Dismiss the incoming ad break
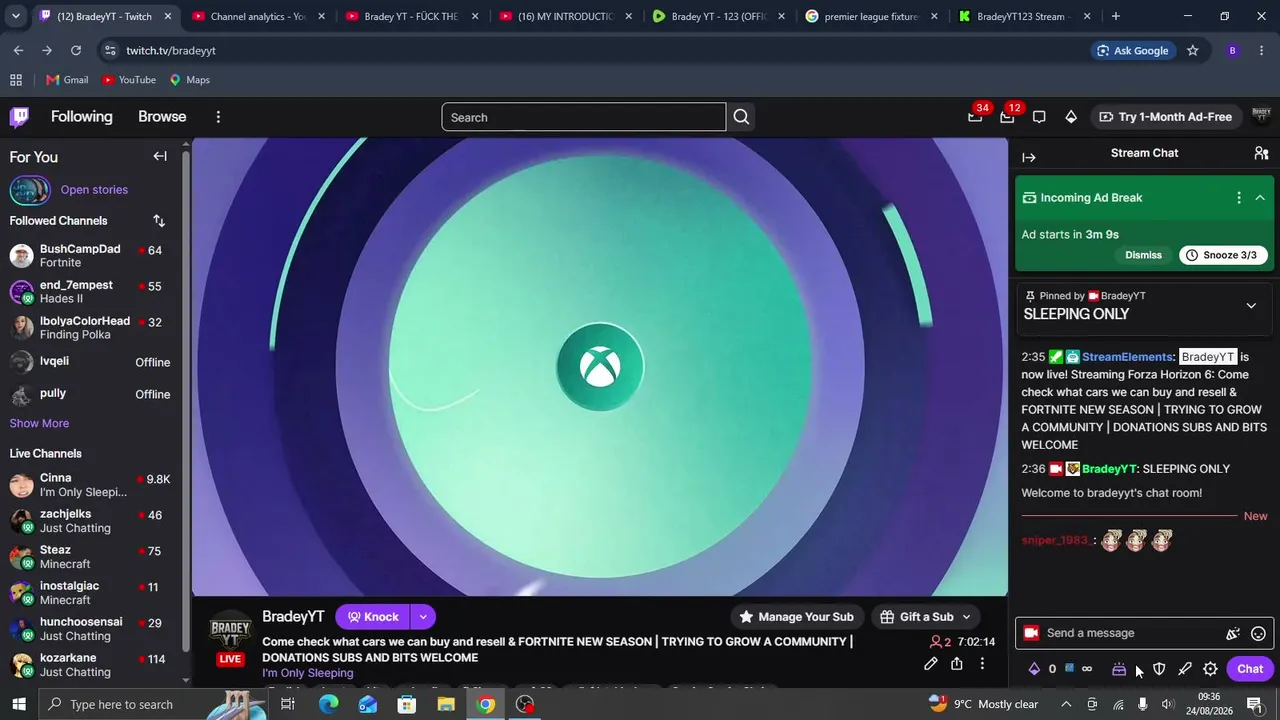This screenshot has height=720, width=1280. coord(1143,255)
